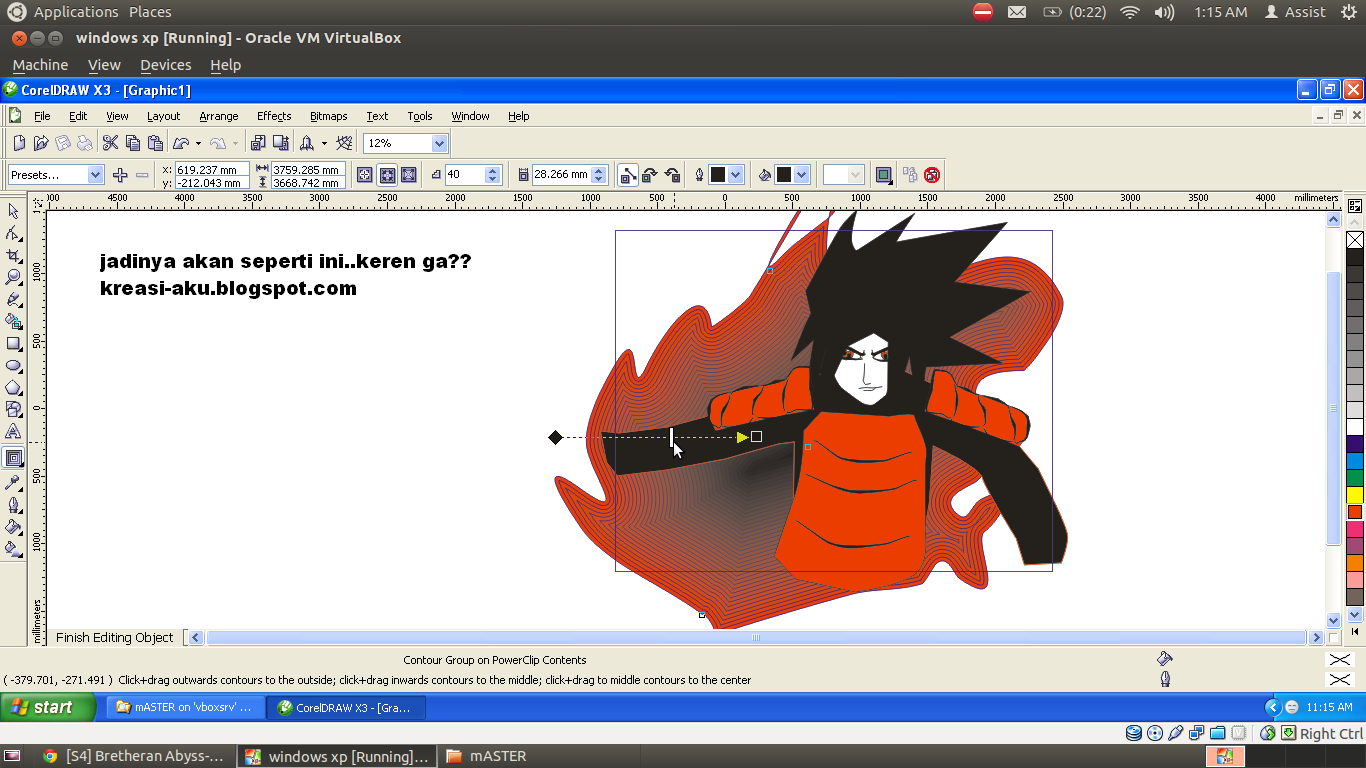Select the Crop tool
The width and height of the screenshot is (1366, 768).
pyautogui.click(x=13, y=255)
